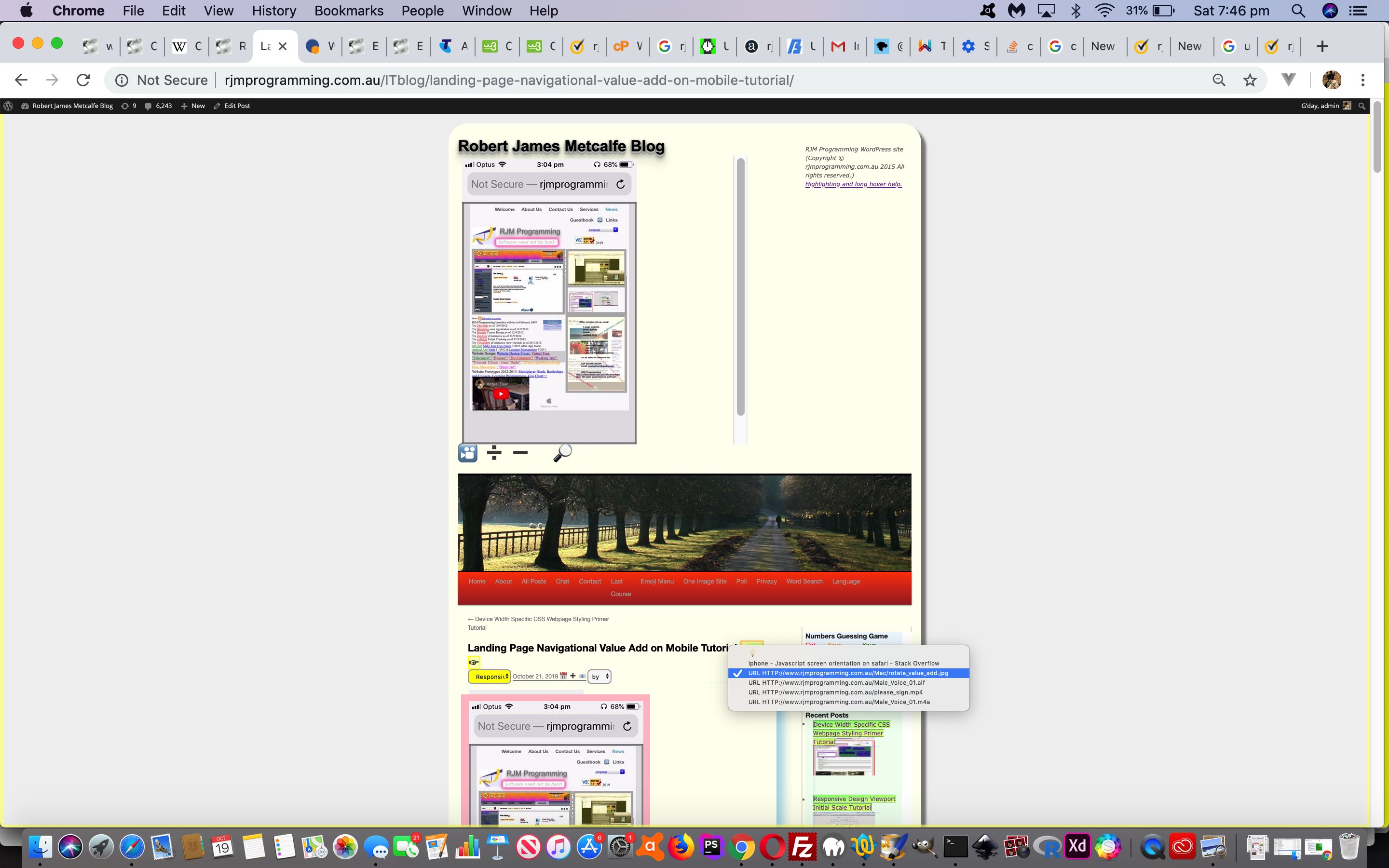The image size is (1389, 868).
Task: Open G'day, admin account menu
Action: tap(1325, 106)
